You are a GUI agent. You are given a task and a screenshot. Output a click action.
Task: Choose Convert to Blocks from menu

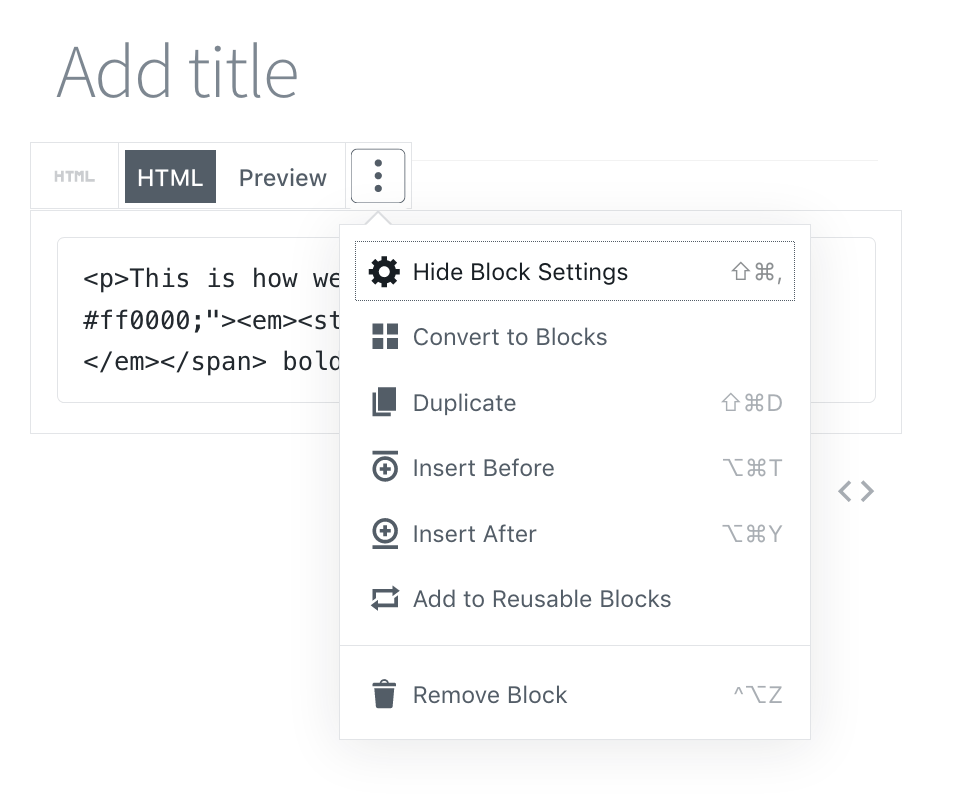tap(510, 337)
